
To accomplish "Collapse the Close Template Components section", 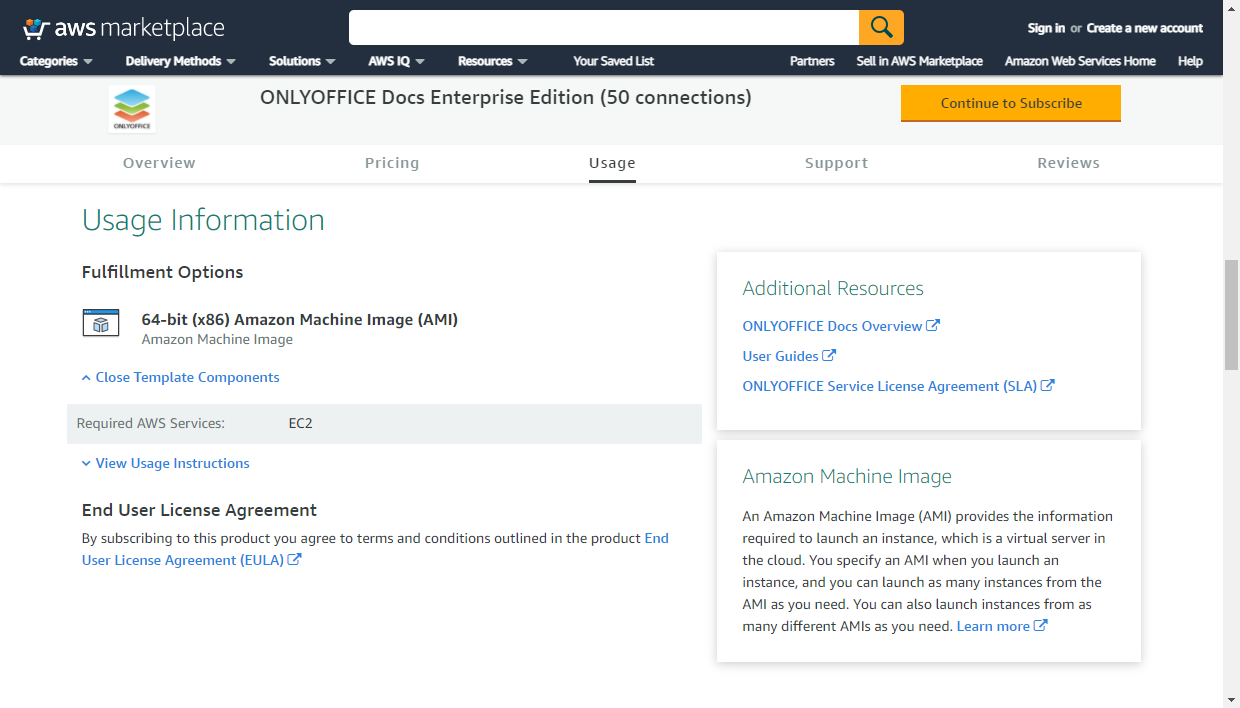I will point(181,377).
